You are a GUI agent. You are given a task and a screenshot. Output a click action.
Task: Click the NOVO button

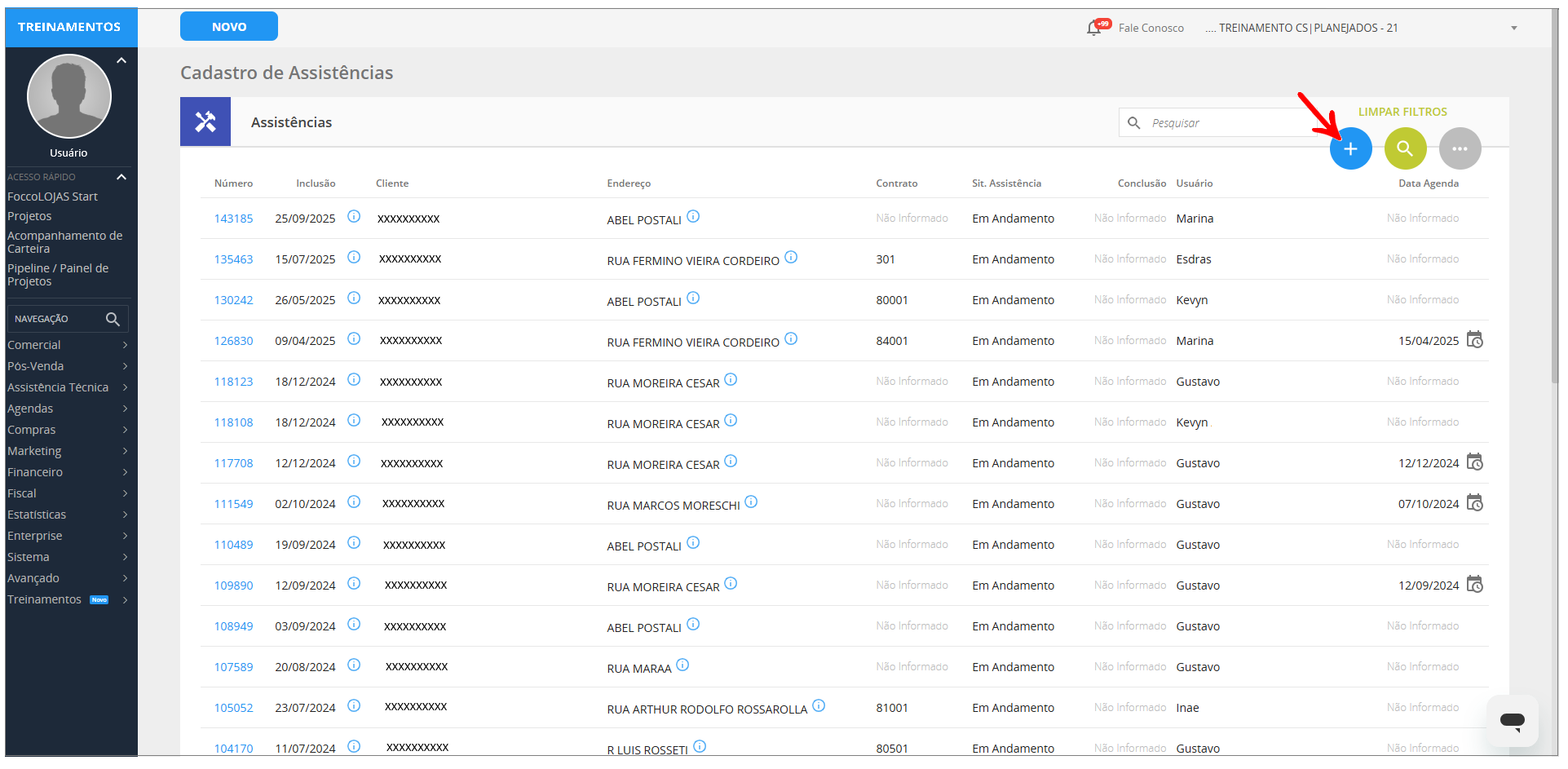(229, 27)
